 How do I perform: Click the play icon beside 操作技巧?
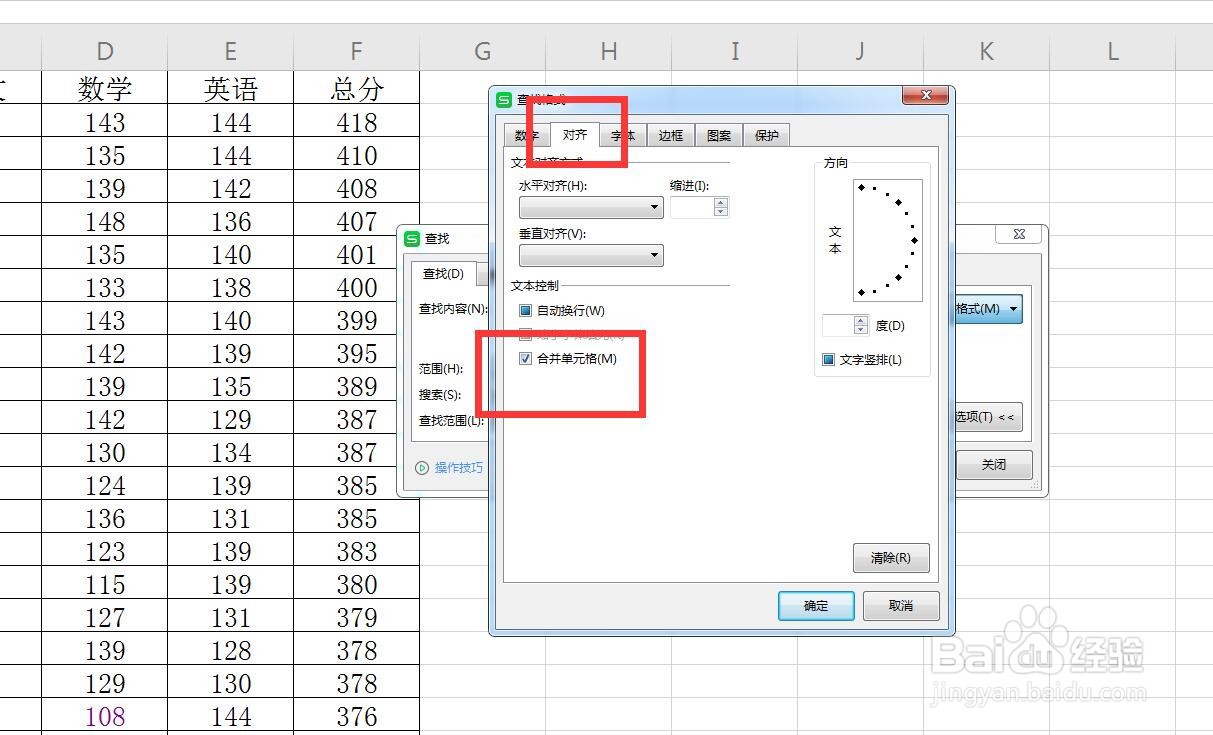tap(421, 467)
